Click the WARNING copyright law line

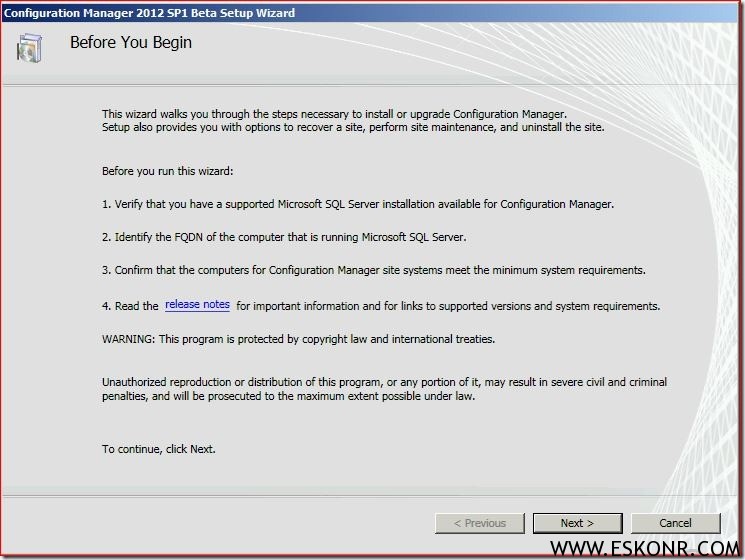[x=298, y=339]
